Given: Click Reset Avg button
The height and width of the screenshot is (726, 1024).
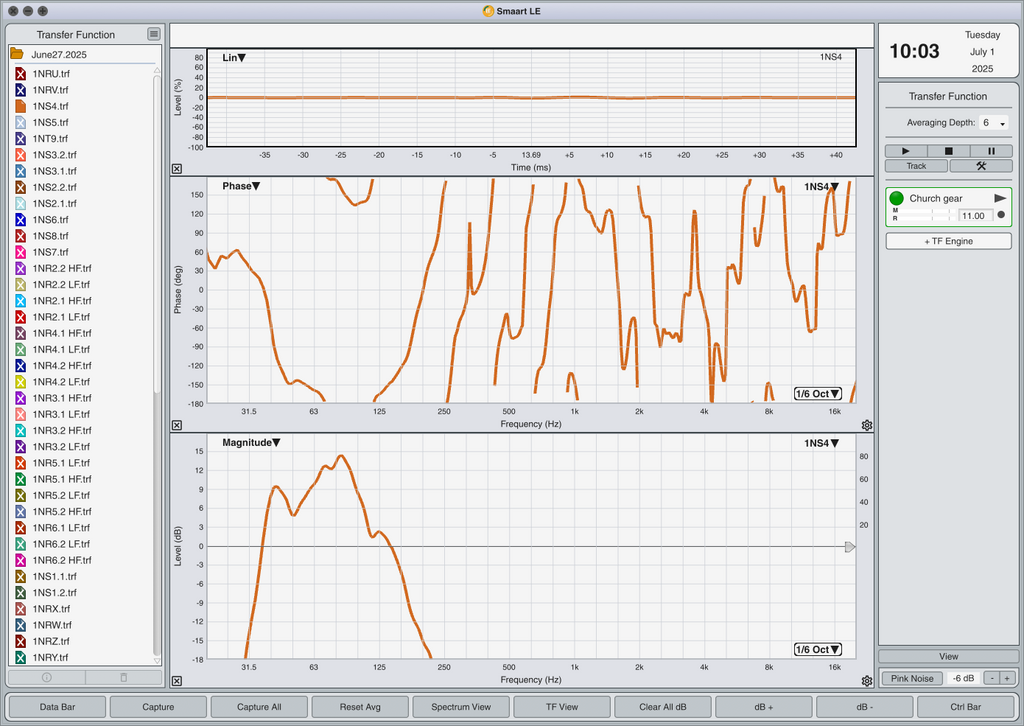Looking at the screenshot, I should click(x=360, y=706).
